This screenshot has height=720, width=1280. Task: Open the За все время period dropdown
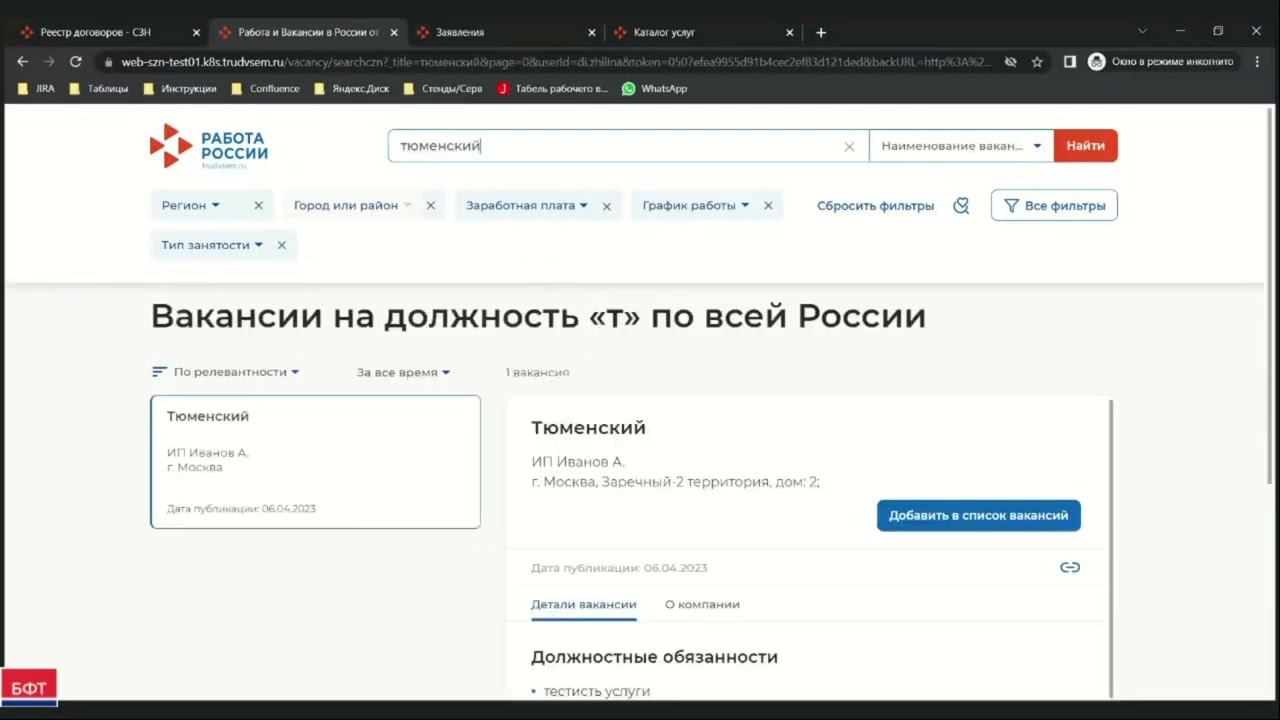click(403, 372)
